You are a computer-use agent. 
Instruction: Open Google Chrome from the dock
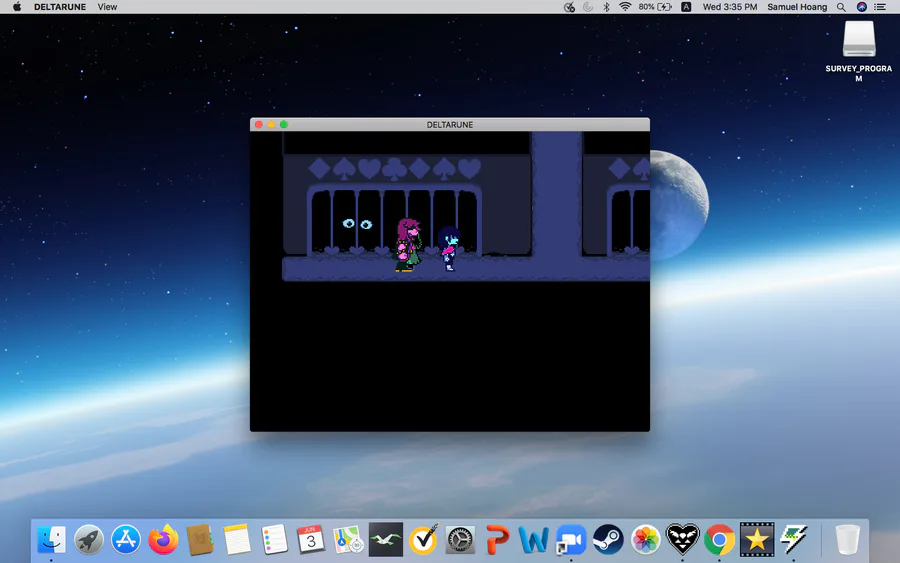(720, 539)
